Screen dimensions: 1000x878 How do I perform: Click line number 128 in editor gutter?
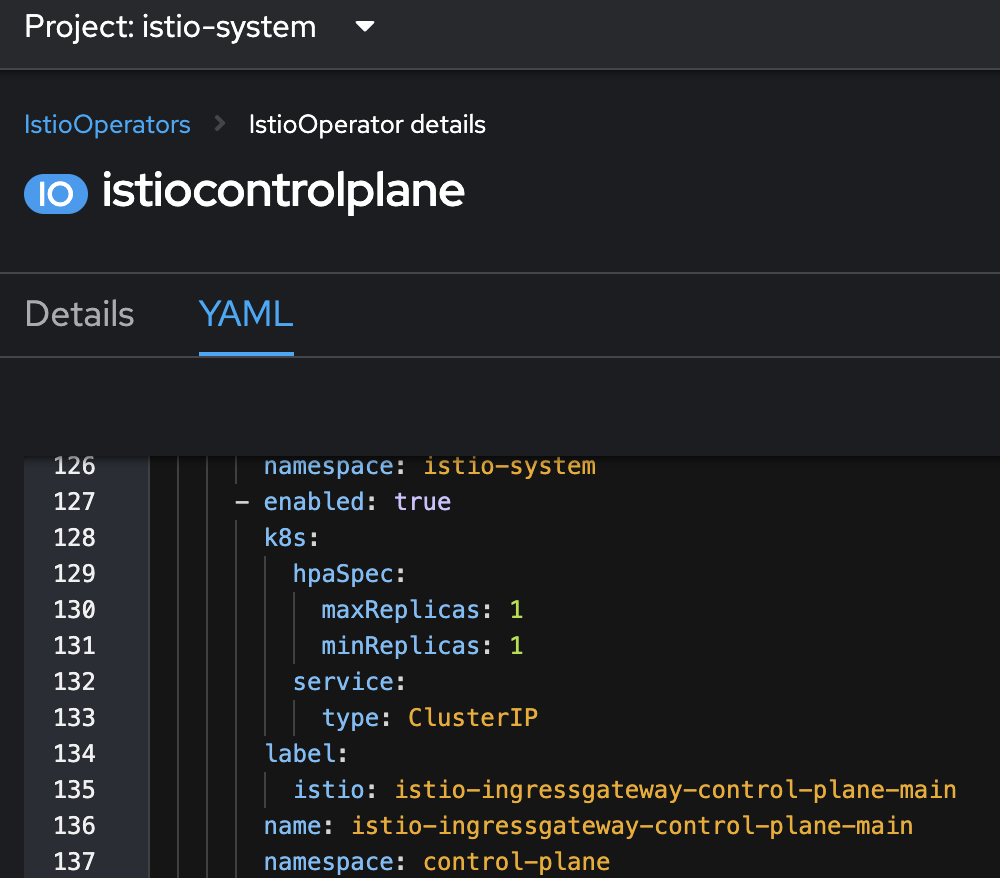[75, 538]
